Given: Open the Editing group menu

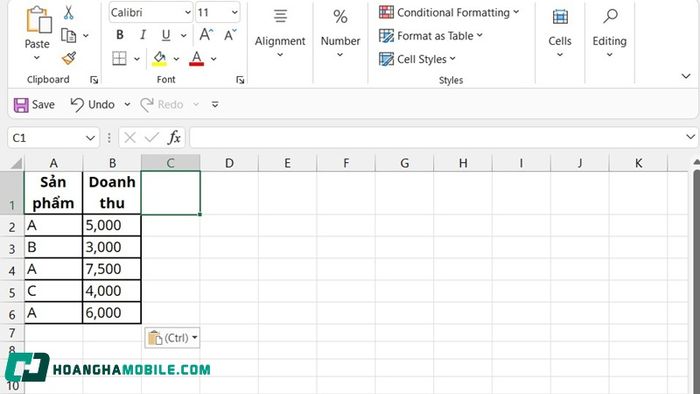Looking at the screenshot, I should click(609, 34).
